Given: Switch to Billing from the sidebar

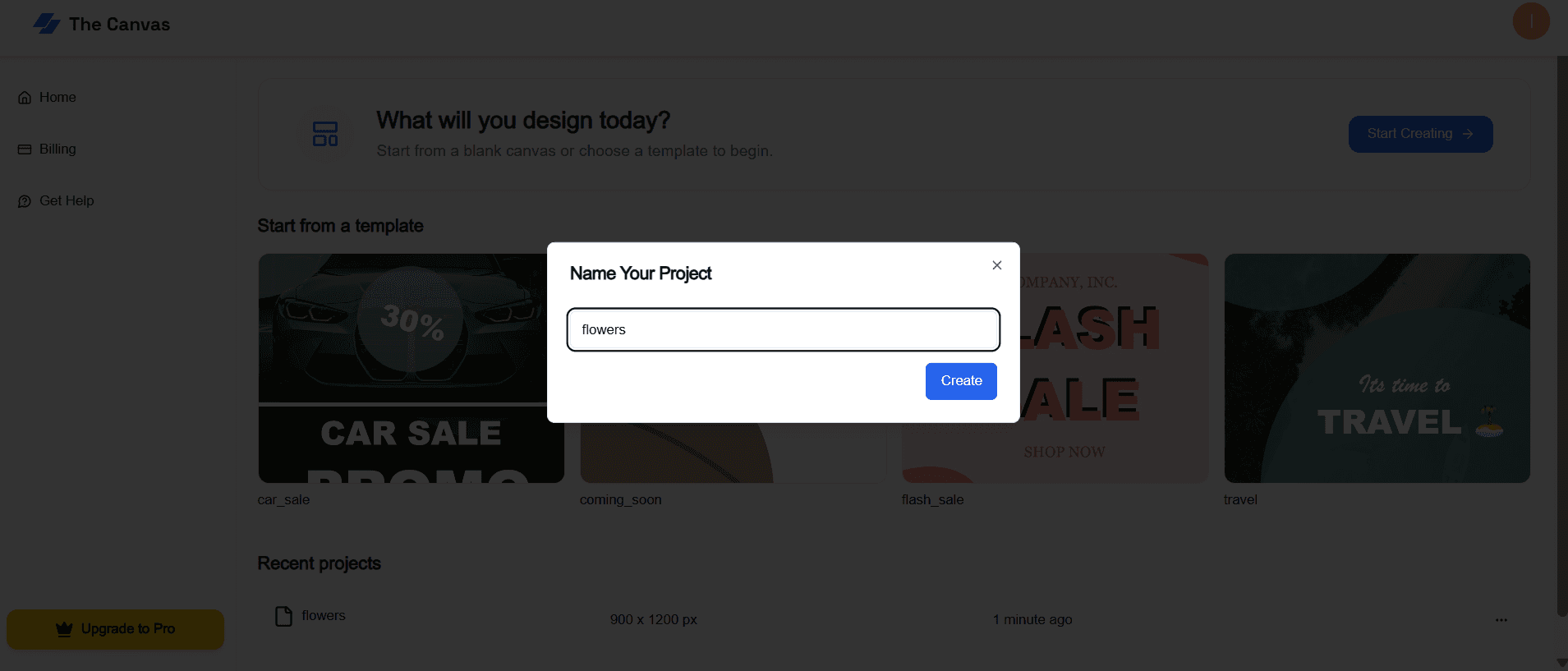Looking at the screenshot, I should click(57, 149).
